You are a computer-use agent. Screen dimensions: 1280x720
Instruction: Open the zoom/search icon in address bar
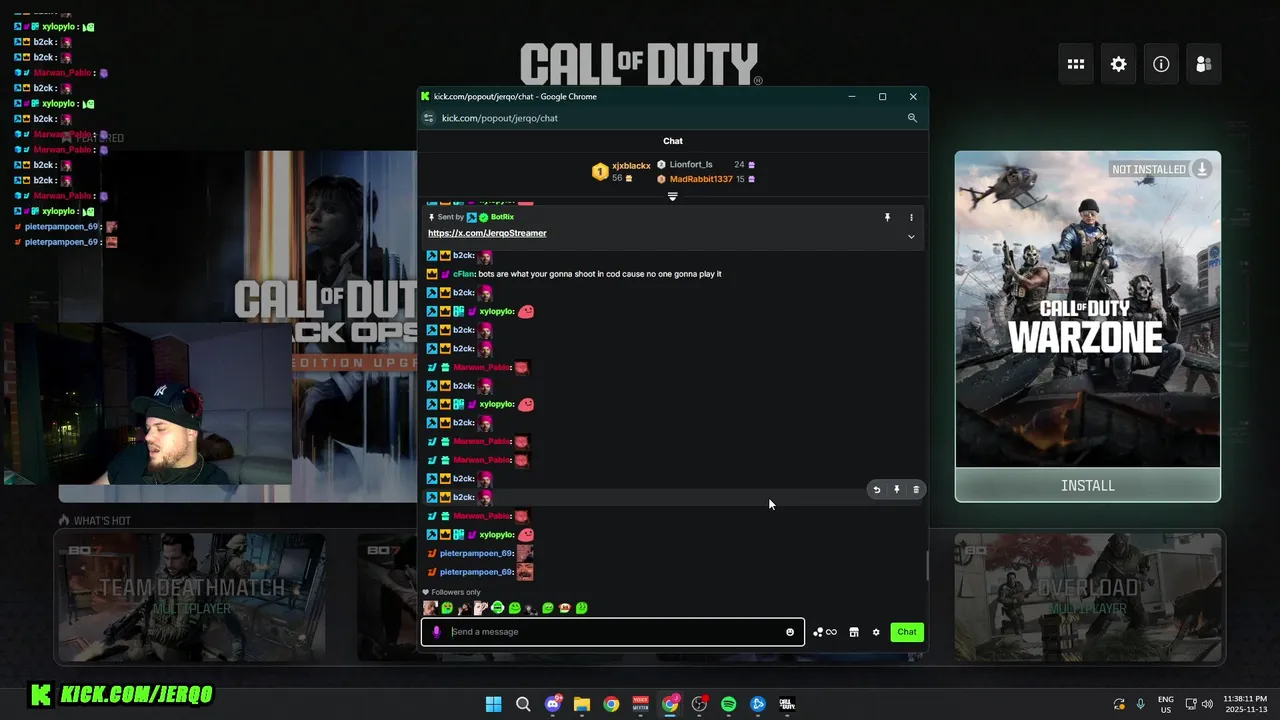click(x=912, y=118)
